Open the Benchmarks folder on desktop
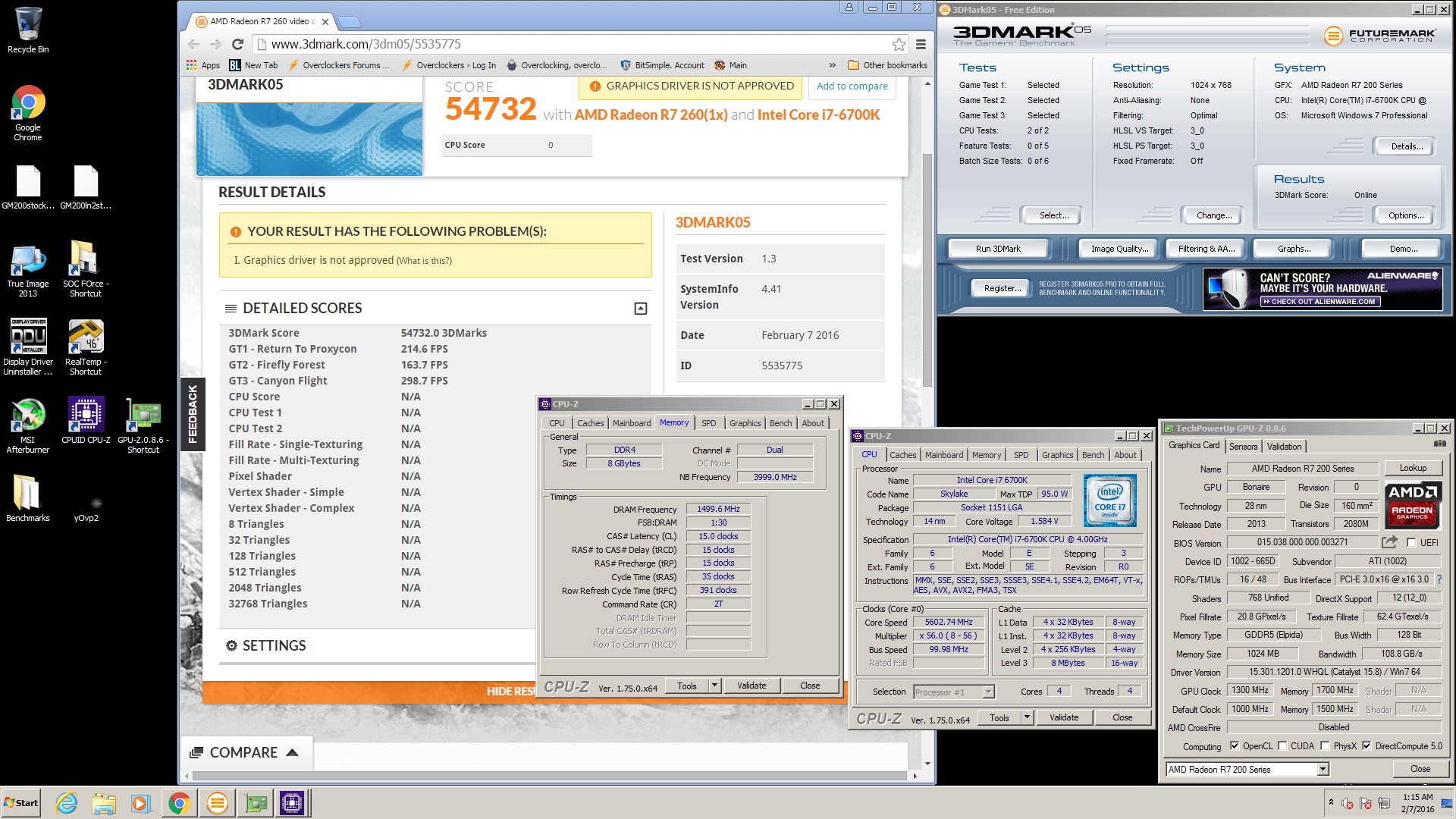 pyautogui.click(x=28, y=498)
